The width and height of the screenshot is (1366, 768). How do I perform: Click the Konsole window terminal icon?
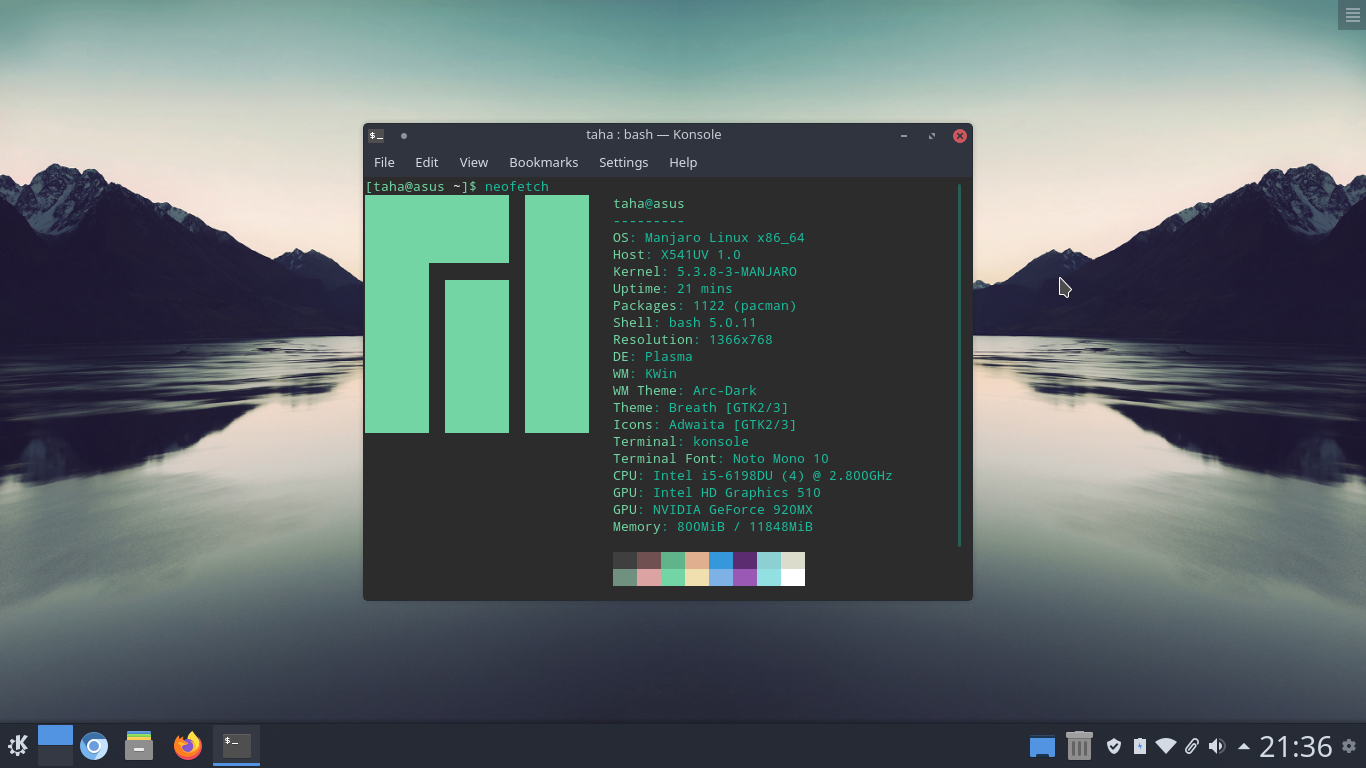point(376,135)
